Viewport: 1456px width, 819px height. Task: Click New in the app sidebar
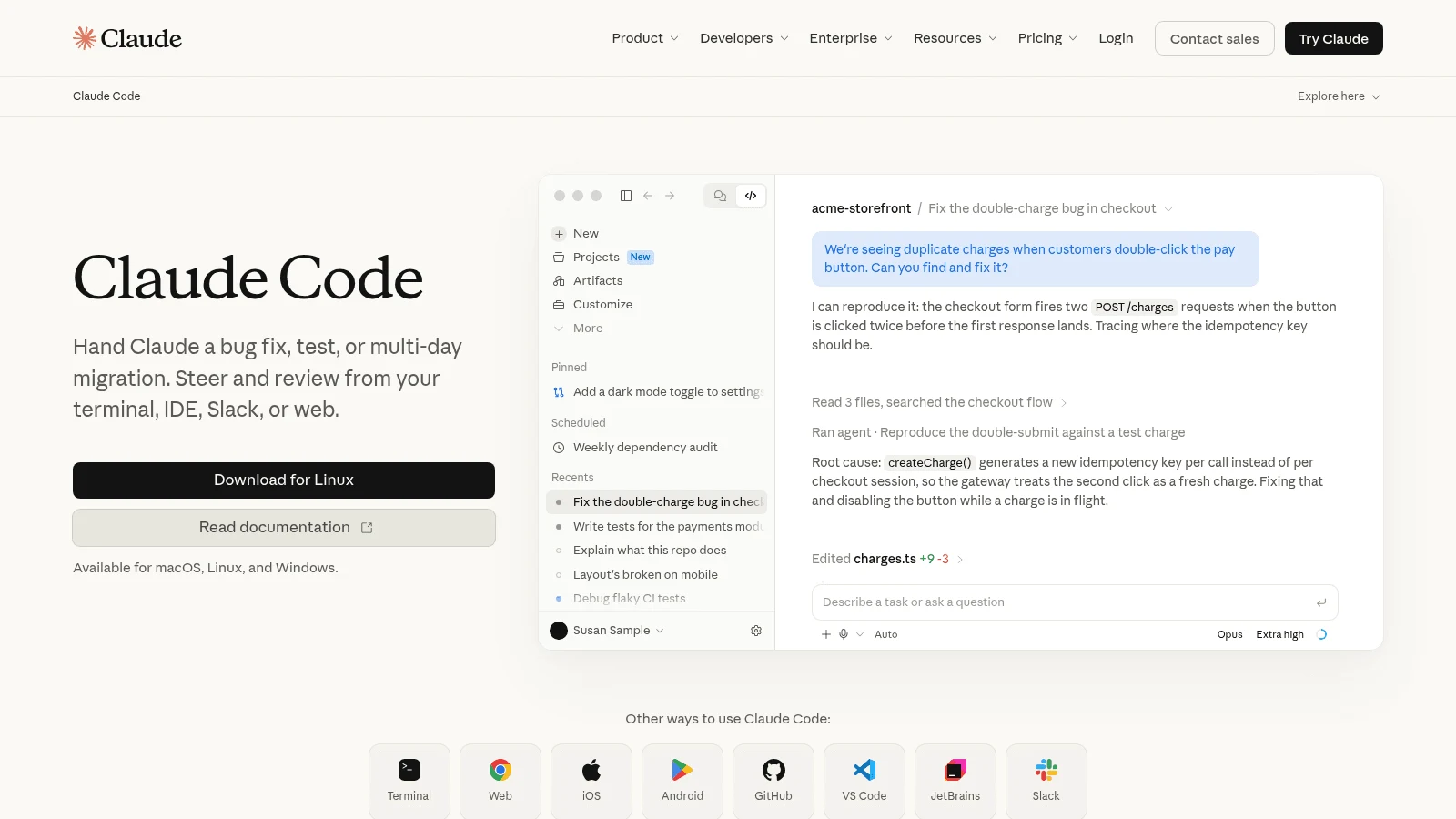click(575, 234)
